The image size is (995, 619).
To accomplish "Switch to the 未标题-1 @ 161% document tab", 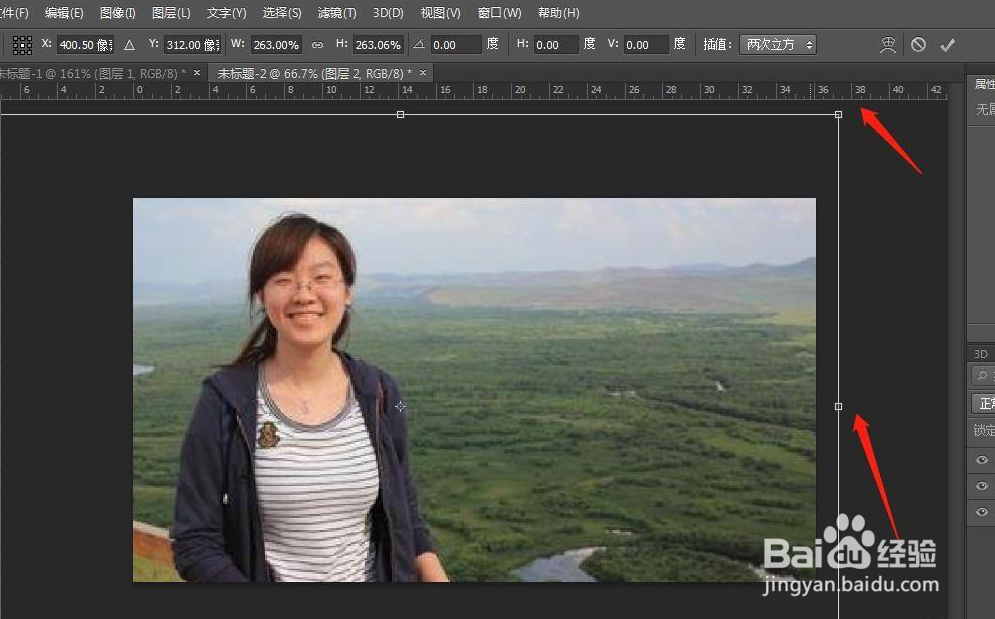I will coord(94,74).
